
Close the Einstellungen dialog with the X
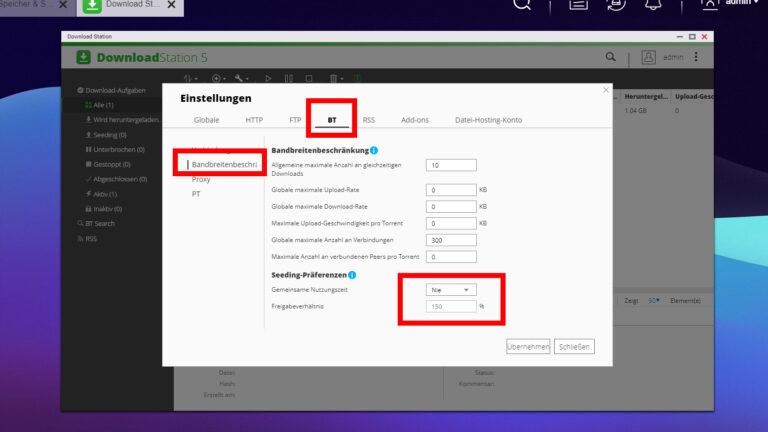[606, 90]
